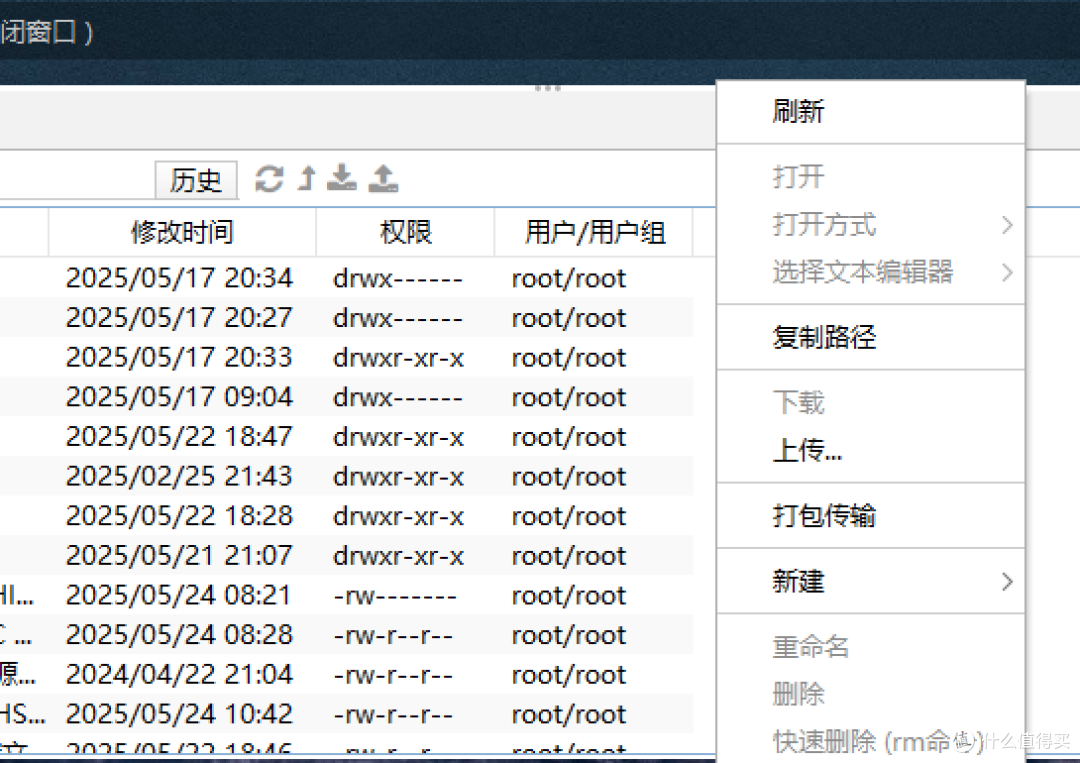
Task: Select the row dated 2025/02/25 21:43
Action: [x=346, y=477]
